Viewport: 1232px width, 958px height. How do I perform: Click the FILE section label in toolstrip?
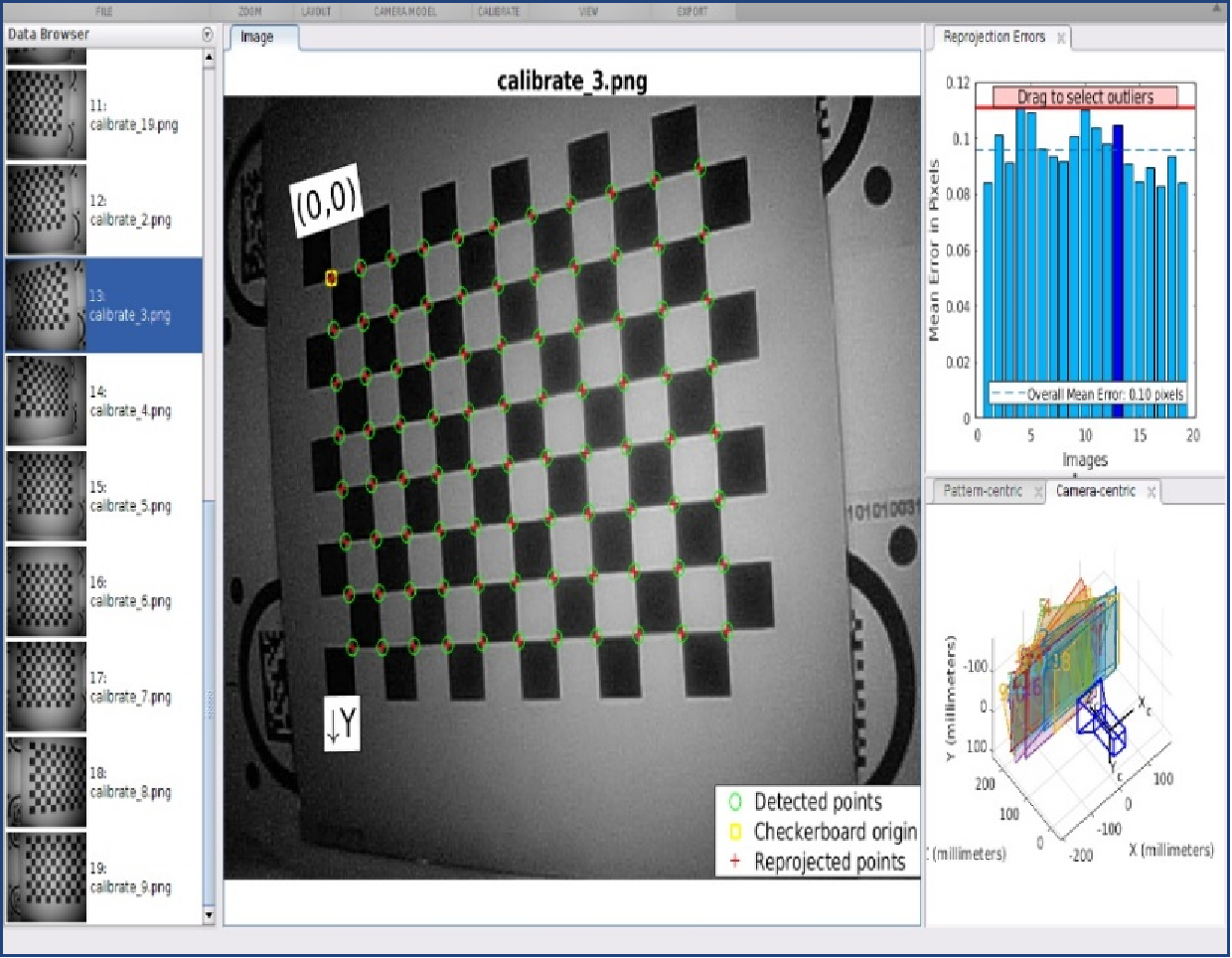coord(103,12)
